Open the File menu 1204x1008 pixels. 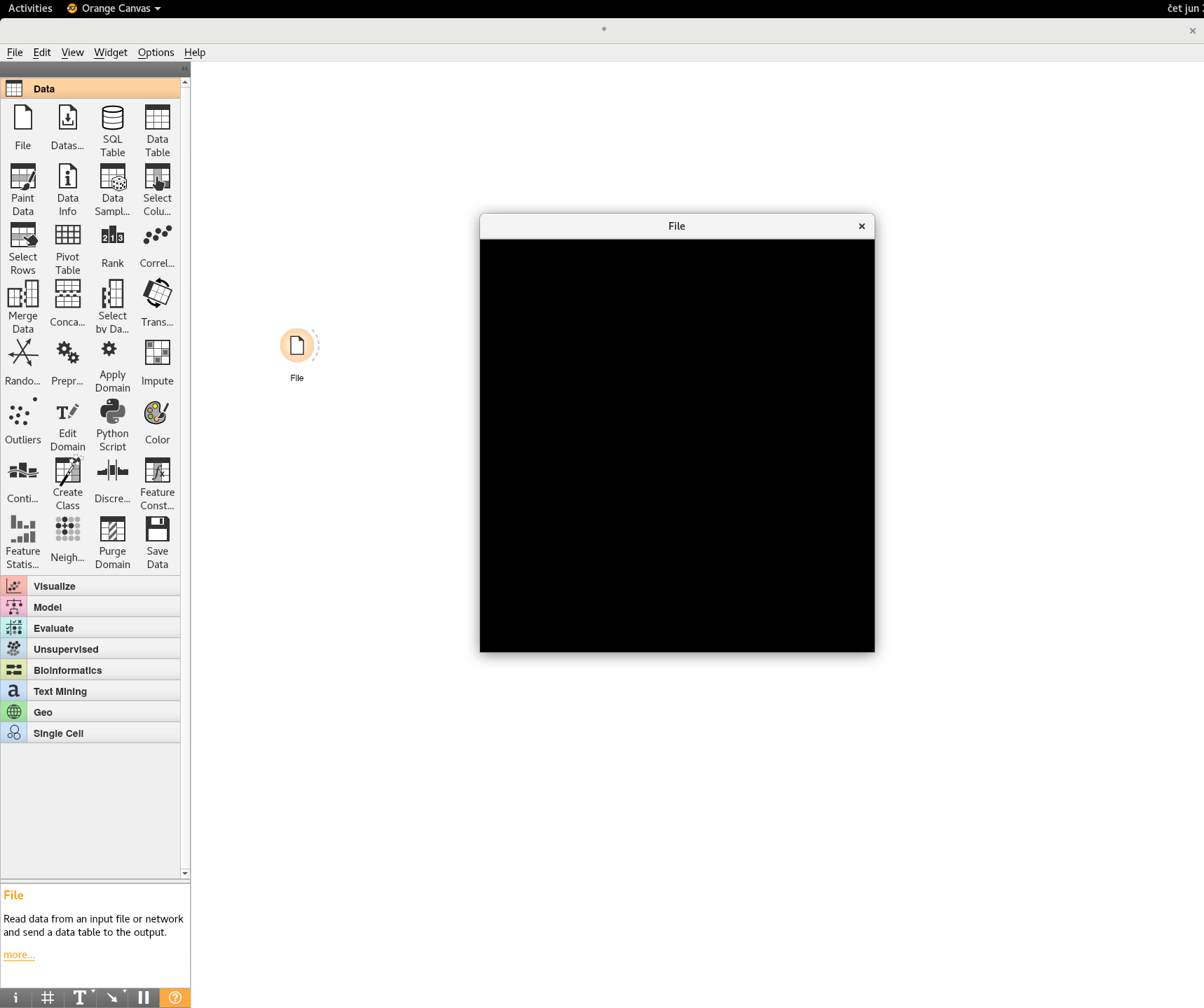pos(15,53)
